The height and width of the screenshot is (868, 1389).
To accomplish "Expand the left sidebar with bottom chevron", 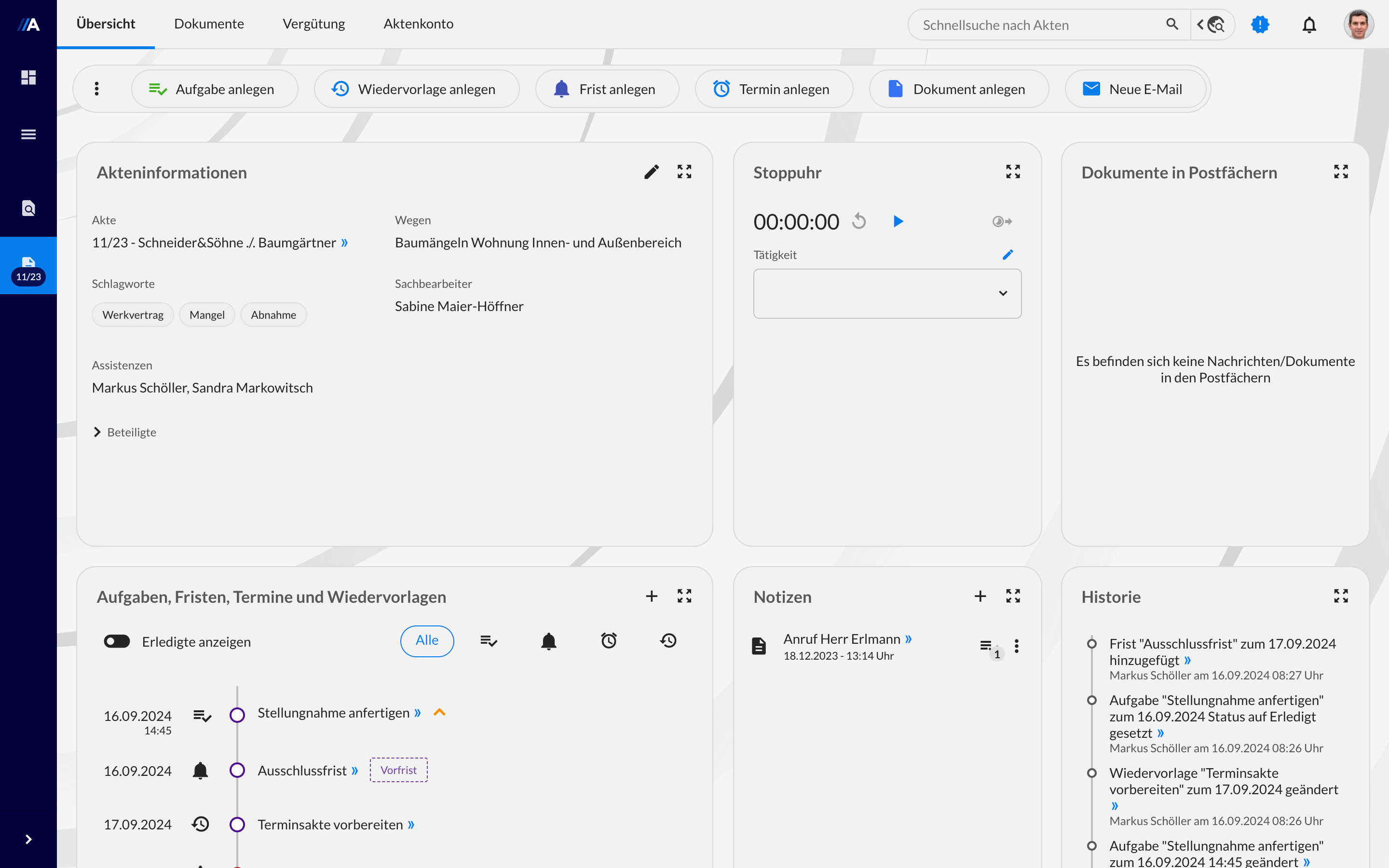I will tap(28, 839).
